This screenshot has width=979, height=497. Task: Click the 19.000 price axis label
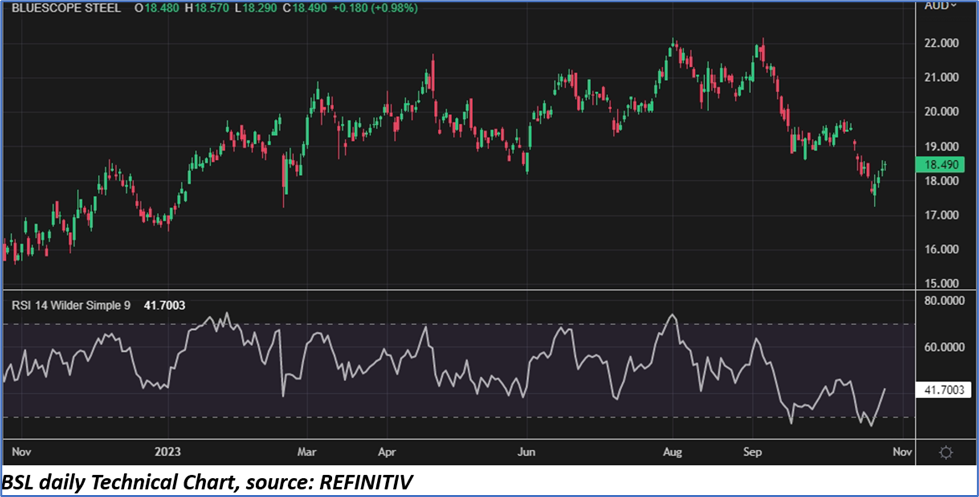click(x=942, y=146)
